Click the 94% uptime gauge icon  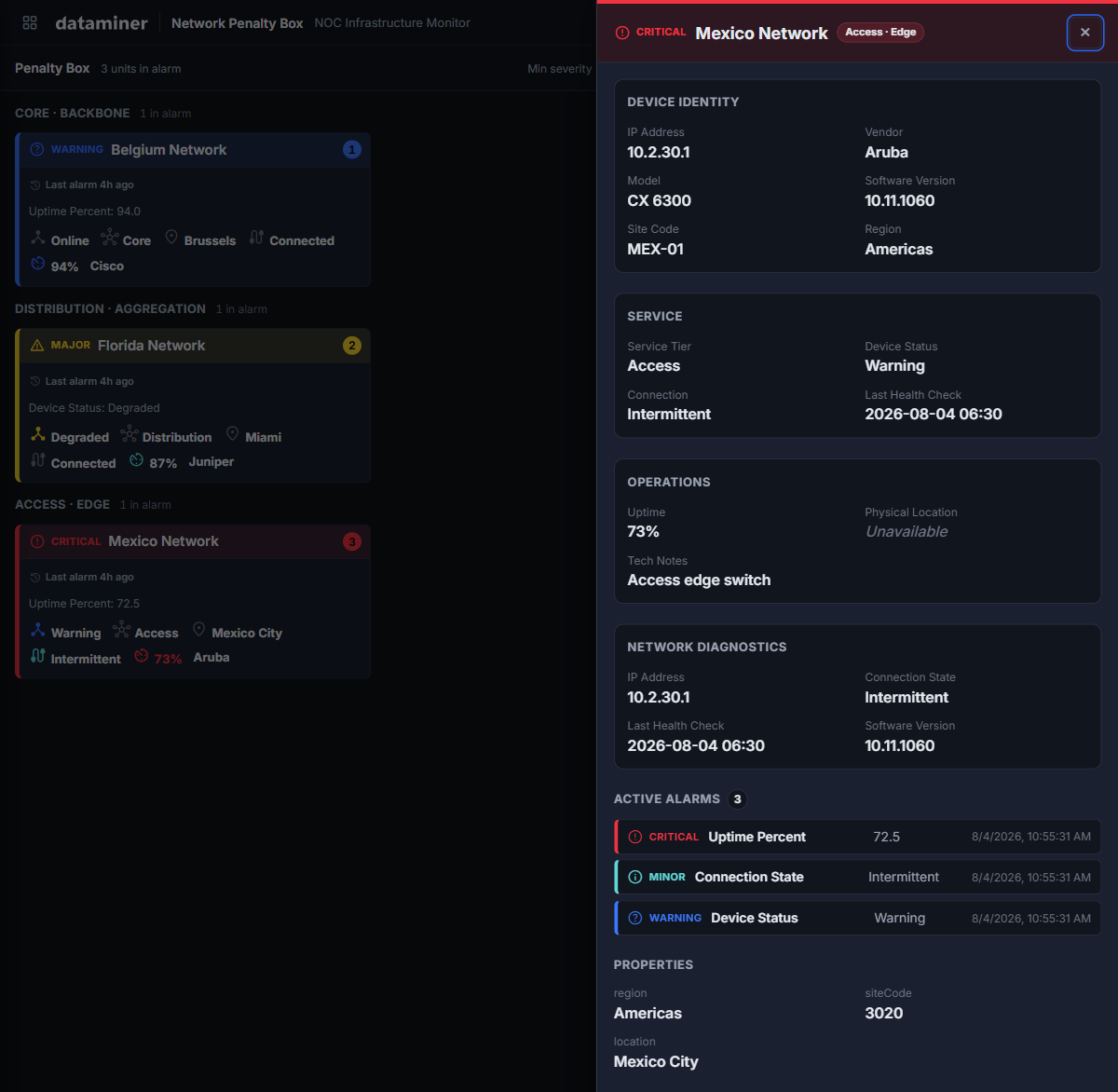point(38,264)
